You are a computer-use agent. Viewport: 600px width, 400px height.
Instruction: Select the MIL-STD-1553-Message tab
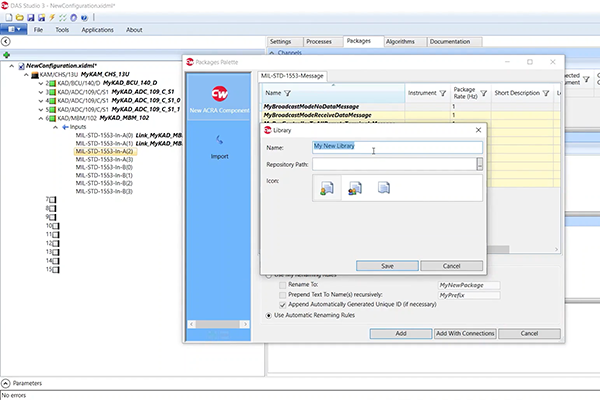pos(292,76)
